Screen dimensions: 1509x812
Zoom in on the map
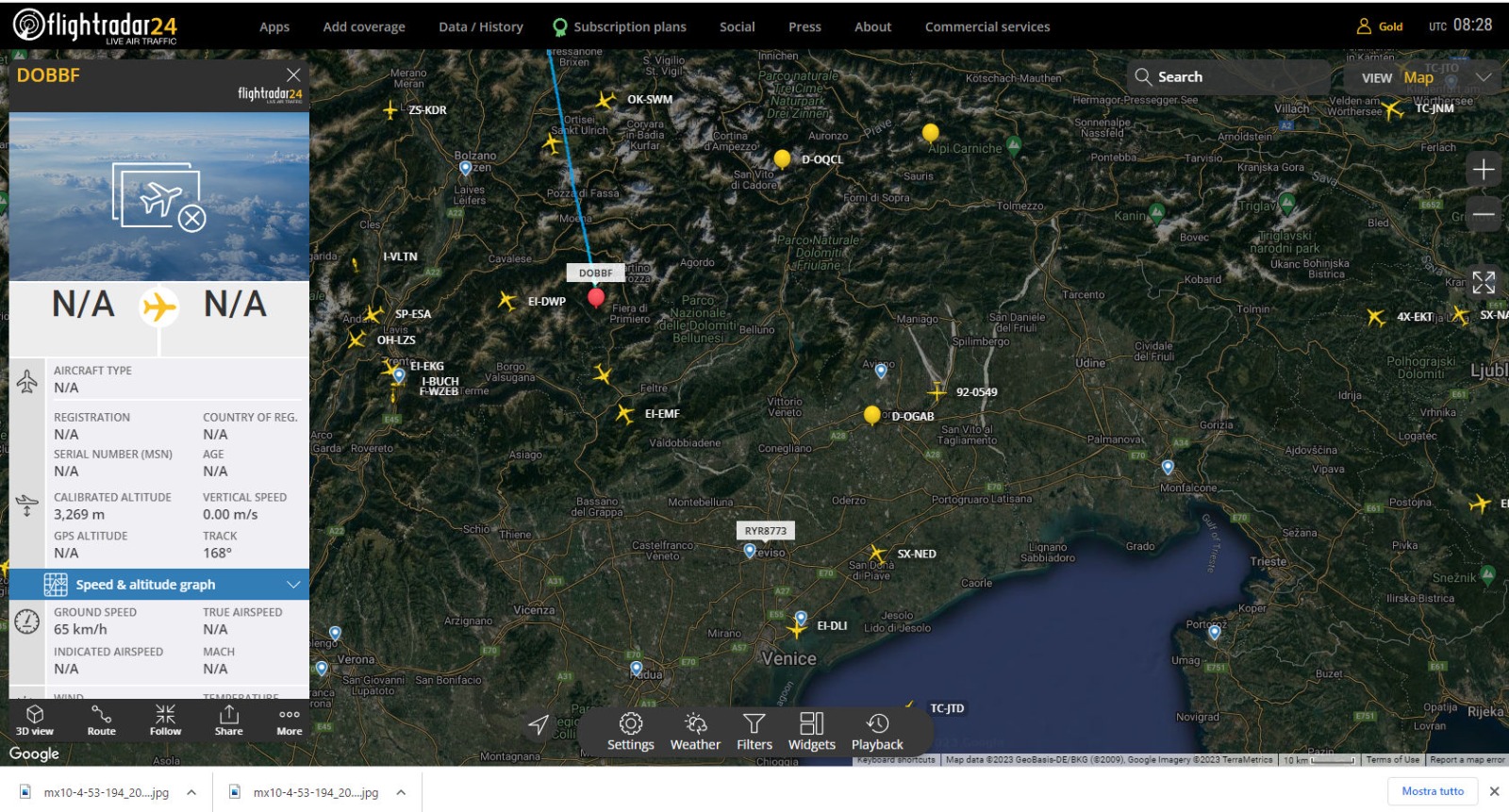1484,170
